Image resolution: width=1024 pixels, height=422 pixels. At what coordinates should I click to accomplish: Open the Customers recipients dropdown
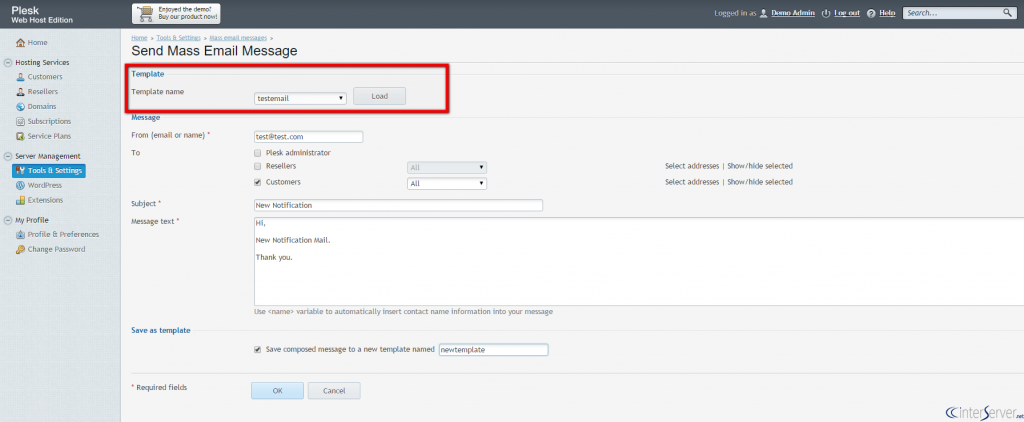tap(447, 184)
